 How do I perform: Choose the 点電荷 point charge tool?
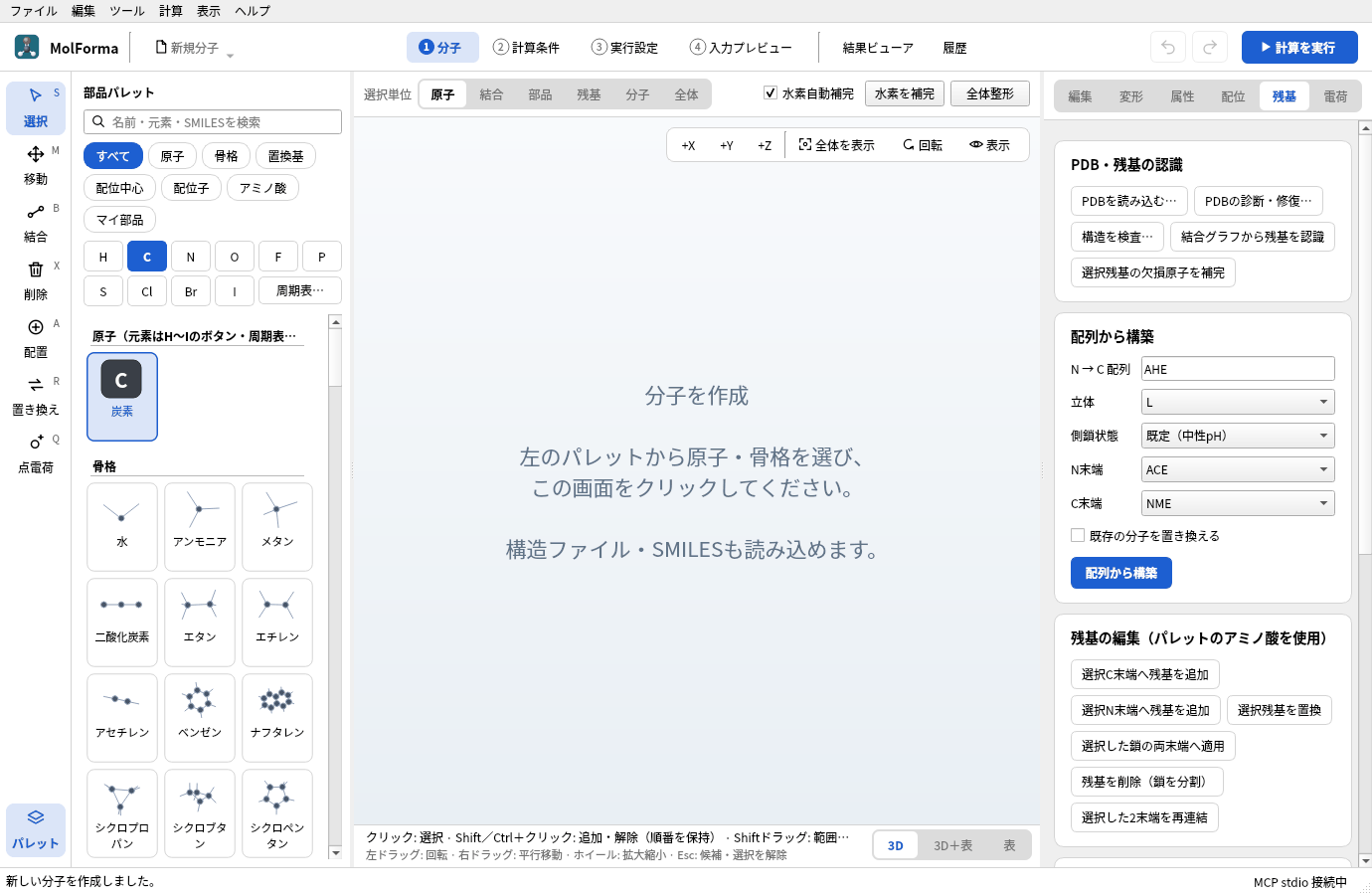click(x=36, y=453)
